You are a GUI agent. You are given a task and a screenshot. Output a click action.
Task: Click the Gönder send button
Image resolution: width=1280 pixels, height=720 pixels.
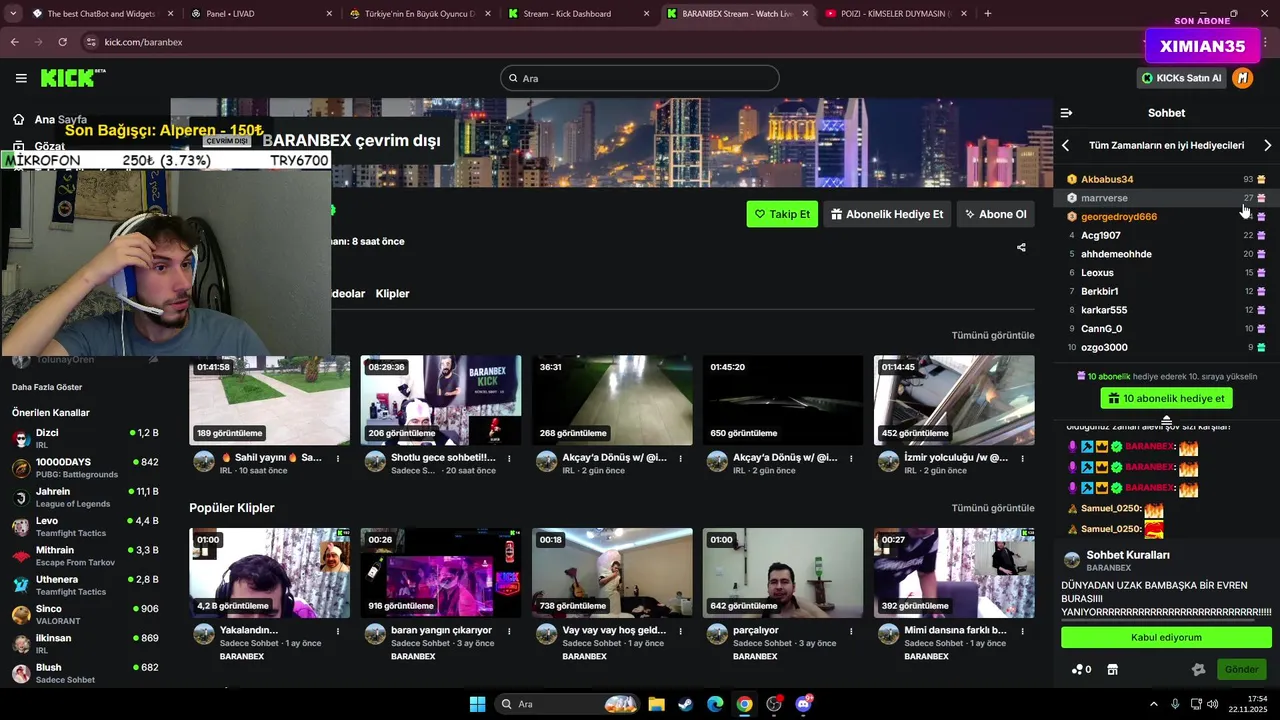click(1241, 669)
